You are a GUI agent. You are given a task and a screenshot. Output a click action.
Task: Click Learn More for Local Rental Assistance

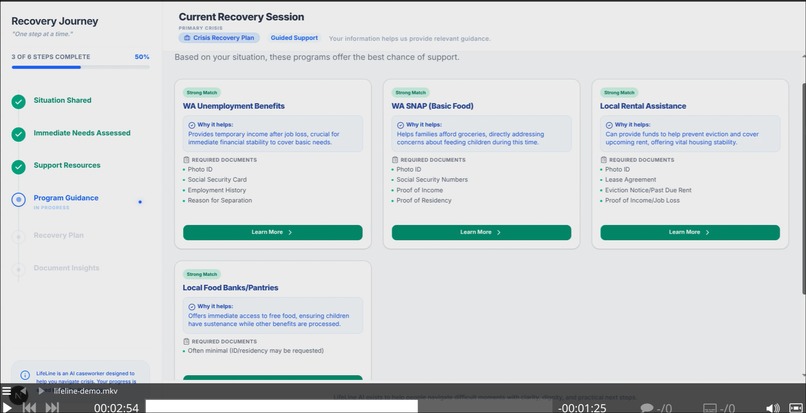[690, 232]
